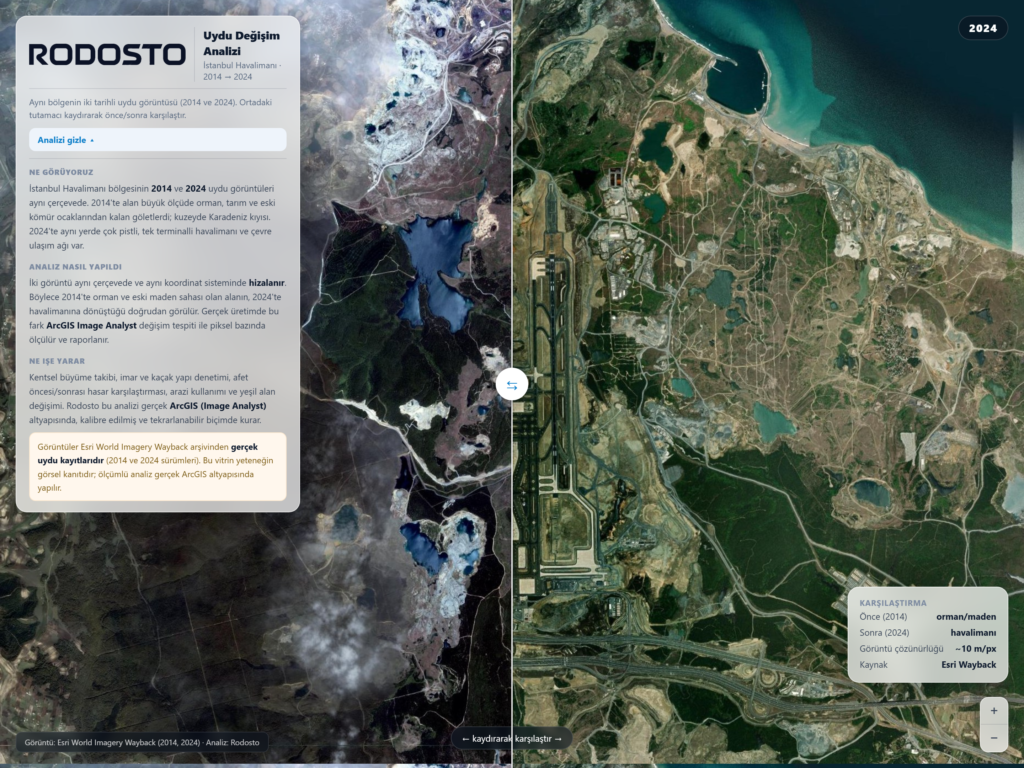Click the 2024 year badge
Image resolution: width=1024 pixels, height=768 pixels.
coord(983,28)
